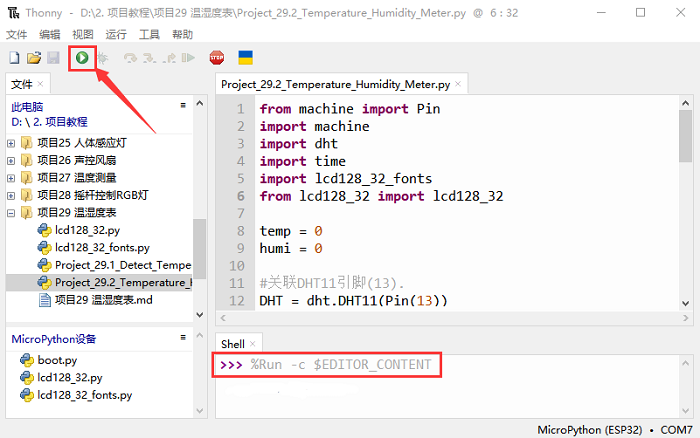
Task: Click the Debug bug icon
Action: pos(101,58)
